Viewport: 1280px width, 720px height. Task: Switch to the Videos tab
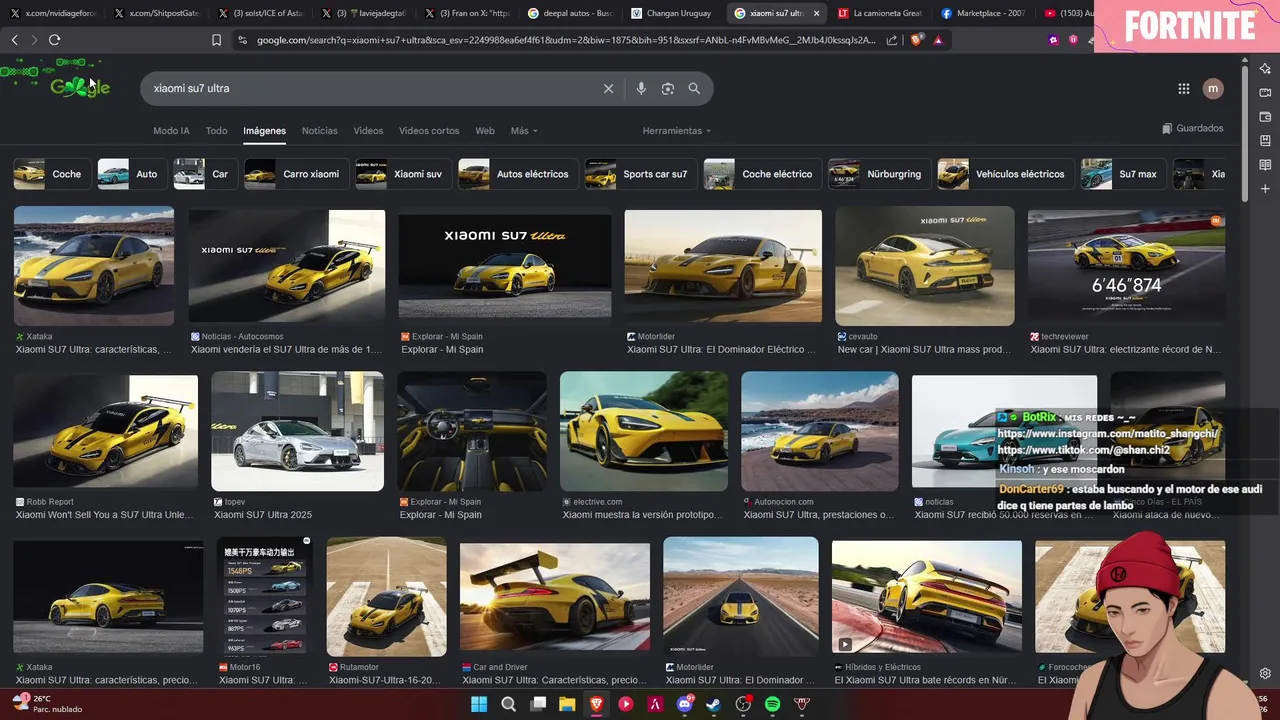pos(368,130)
